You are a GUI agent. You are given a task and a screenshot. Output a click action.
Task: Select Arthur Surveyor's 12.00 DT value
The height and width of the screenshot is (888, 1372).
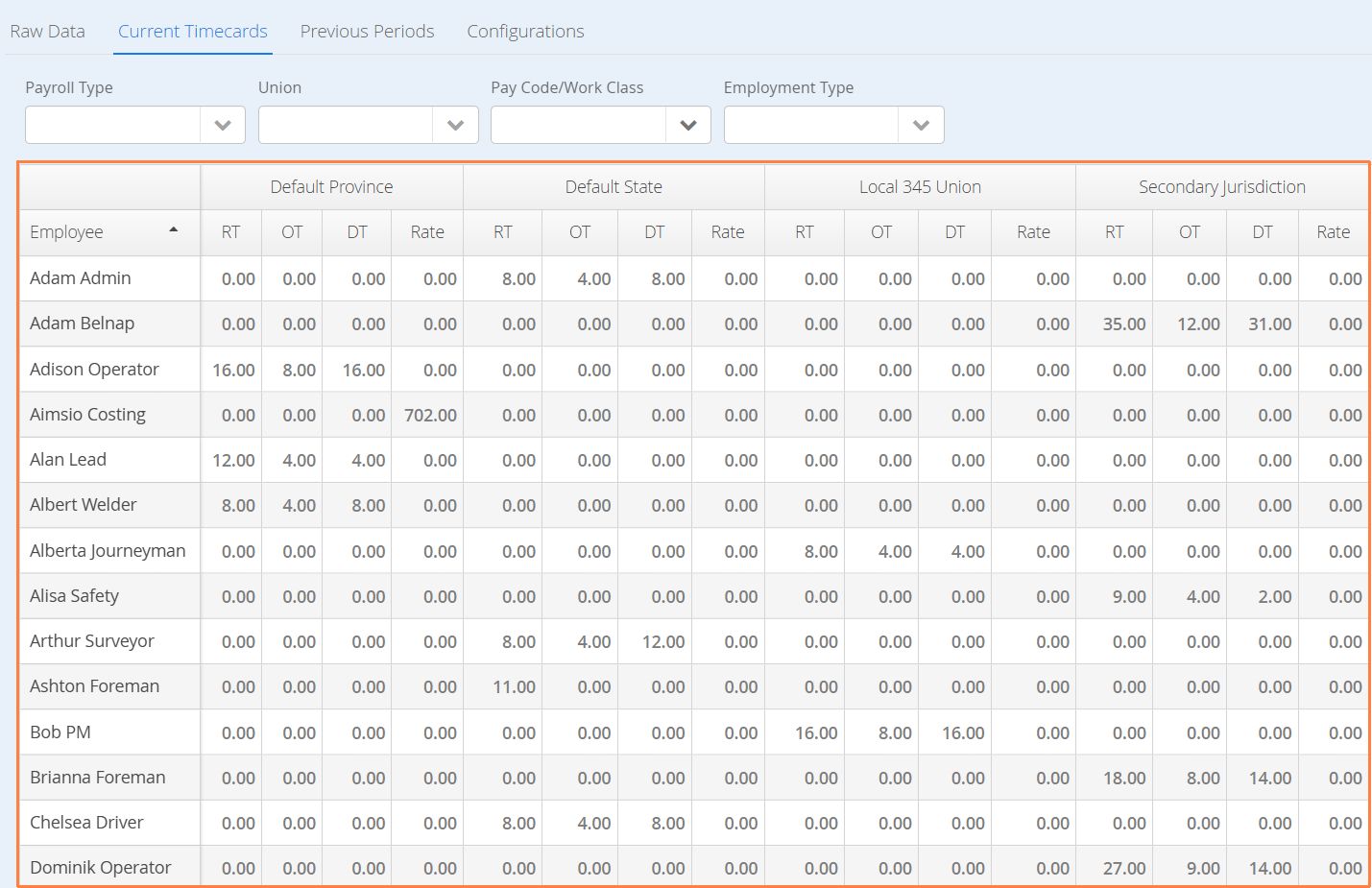663,642
